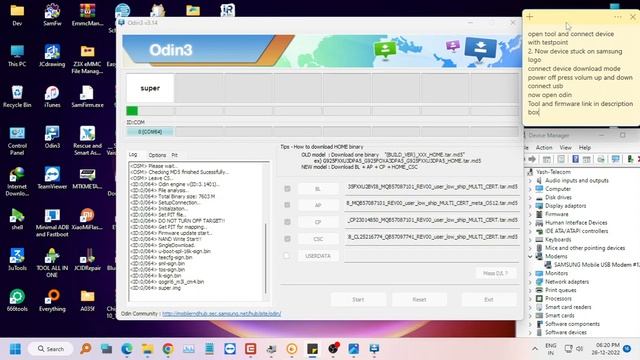Image resolution: width=640 pixels, height=360 pixels.
Task: Switch to the Log tab in Odin
Action: coord(133,155)
